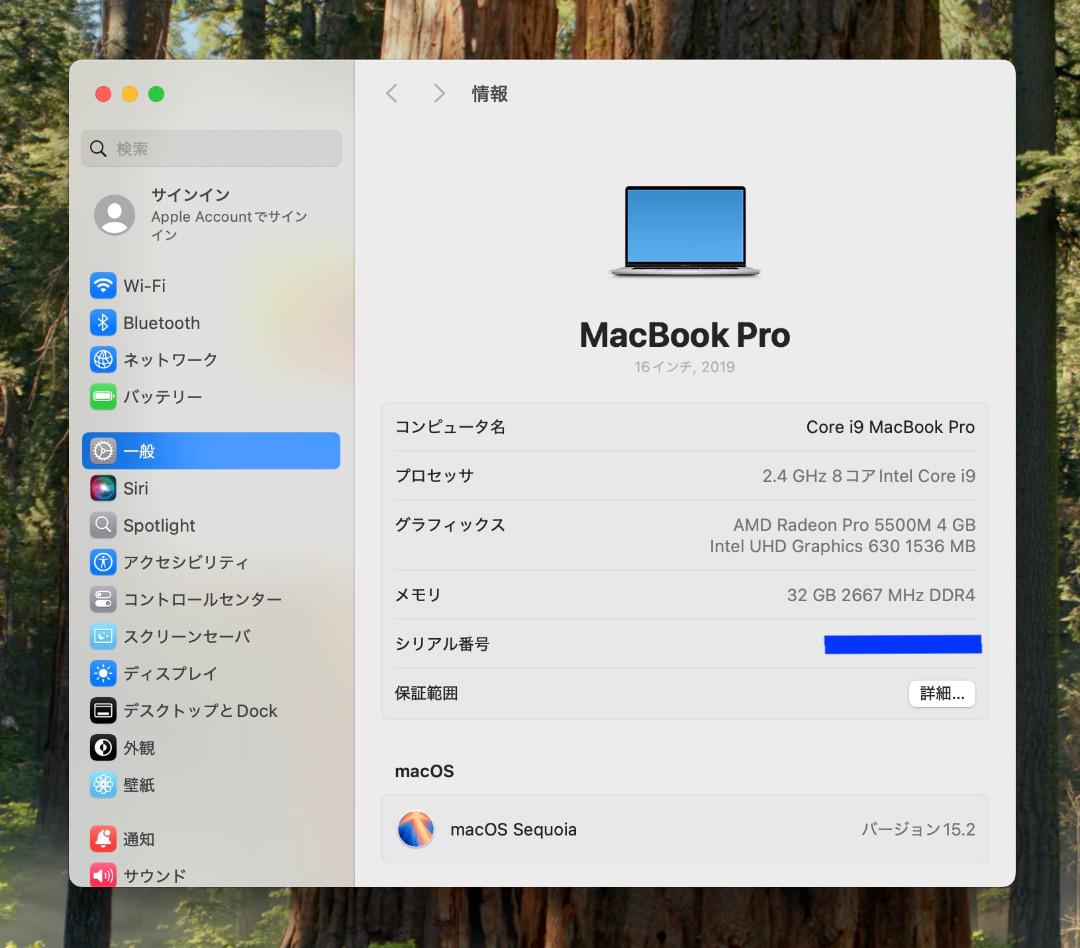Click the 保証範囲 label
This screenshot has height=948, width=1080.
[x=426, y=693]
